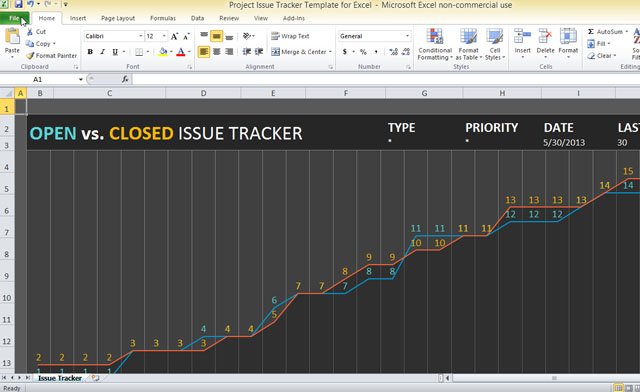This screenshot has height=392, width=640.
Task: Toggle Bold formatting
Action: (90, 52)
